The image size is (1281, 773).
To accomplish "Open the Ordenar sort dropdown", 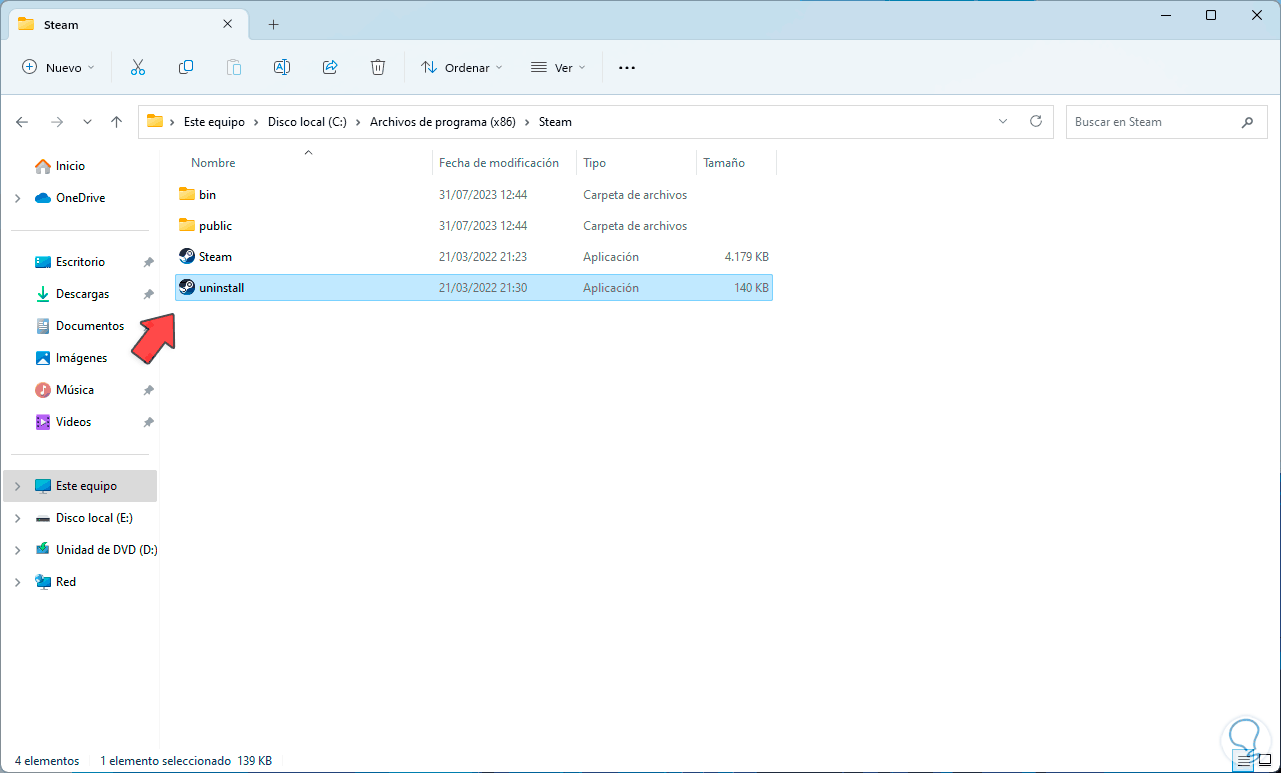I will coord(461,67).
